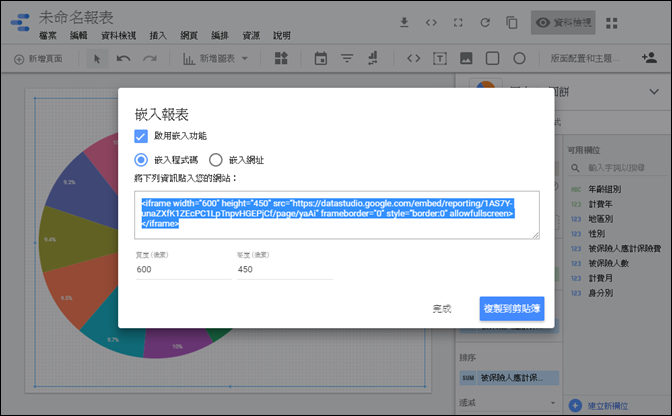This screenshot has width=672, height=416.
Task: Select the rectangle shape tool
Action: tap(492, 58)
